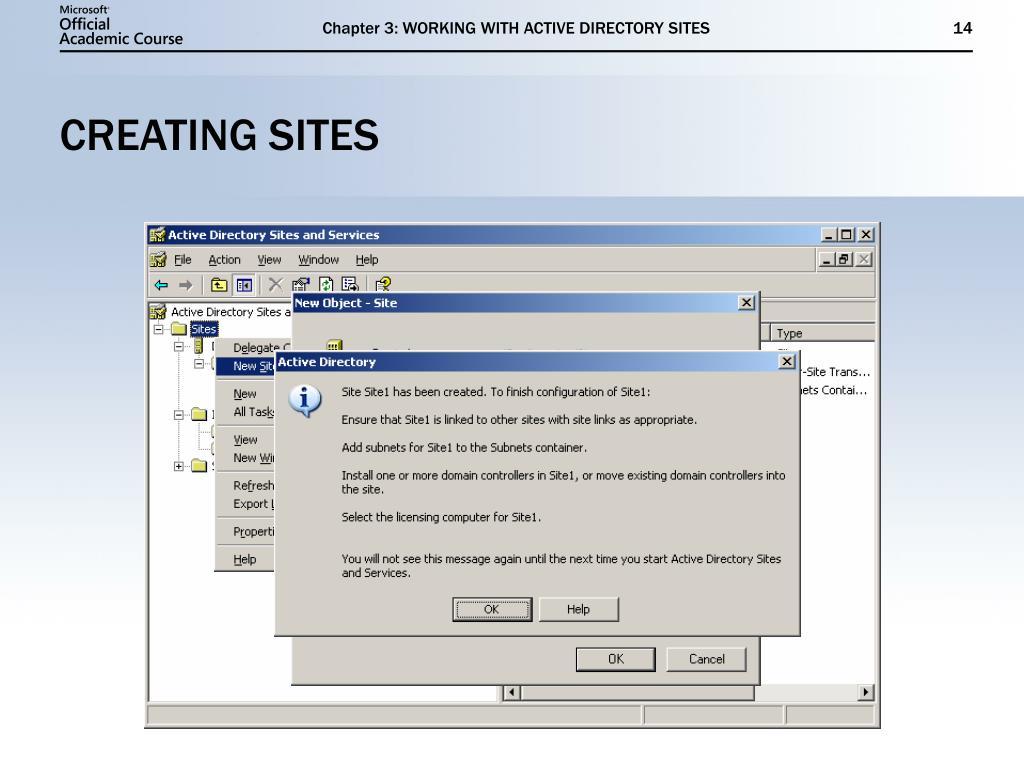Minimize the inner MDI console window

tap(826, 260)
